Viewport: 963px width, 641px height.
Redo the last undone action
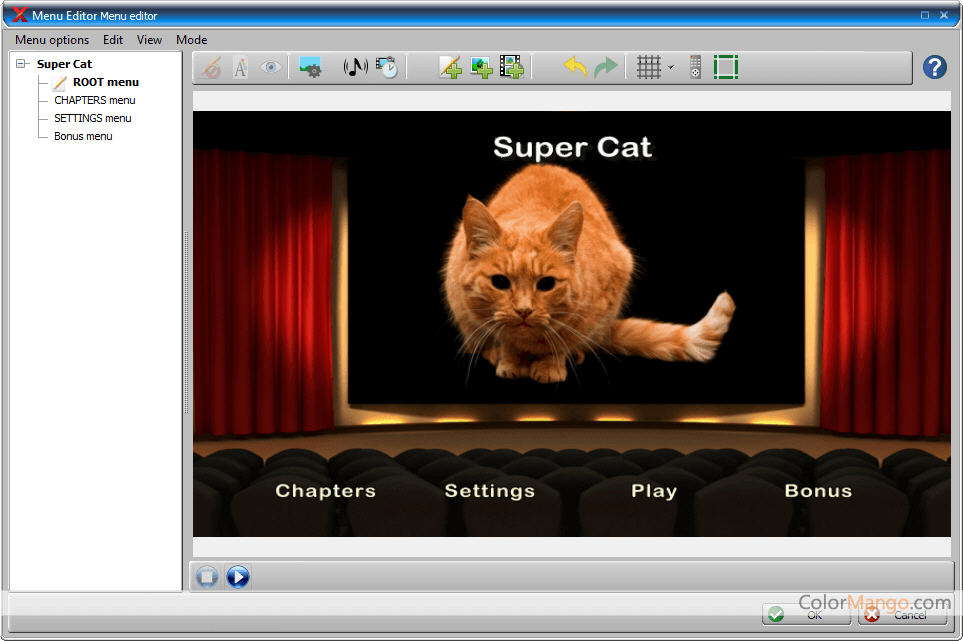[606, 68]
